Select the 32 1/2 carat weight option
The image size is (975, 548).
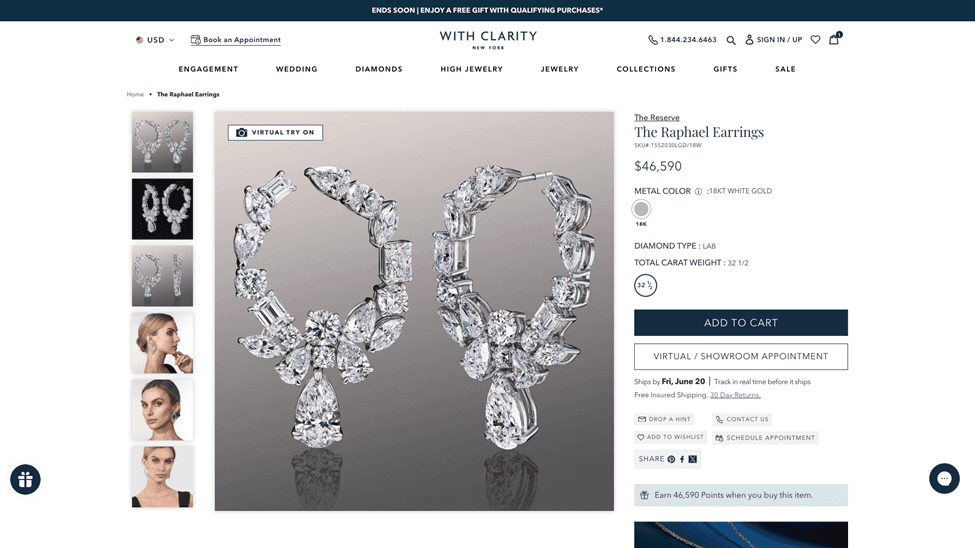645,286
